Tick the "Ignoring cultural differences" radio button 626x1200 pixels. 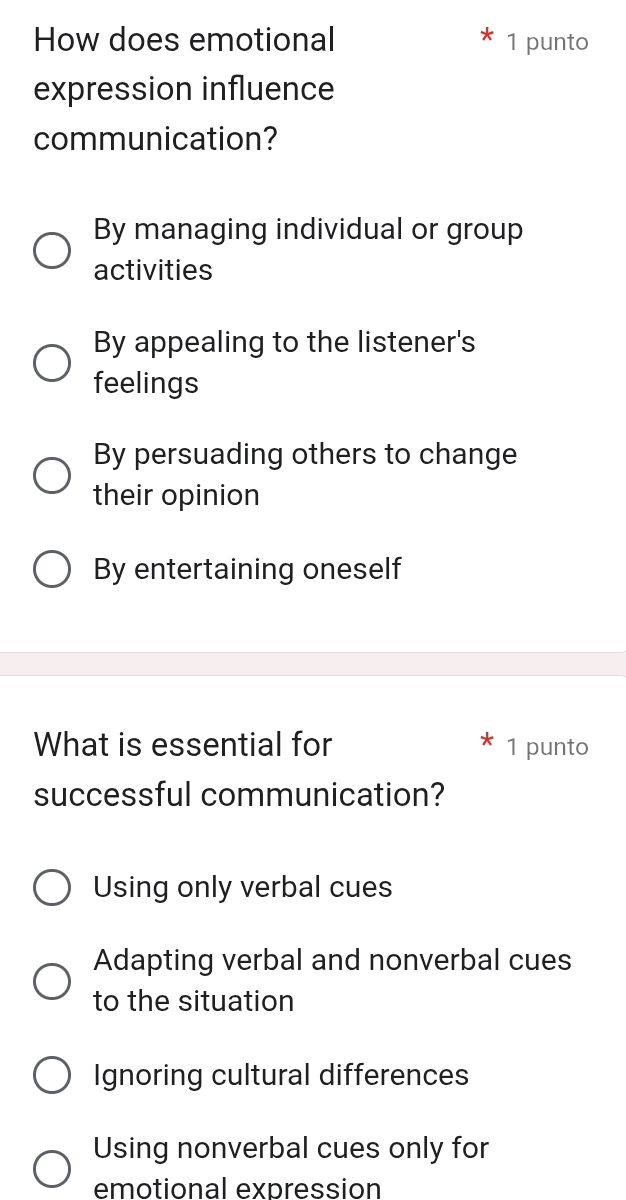[52, 1076]
